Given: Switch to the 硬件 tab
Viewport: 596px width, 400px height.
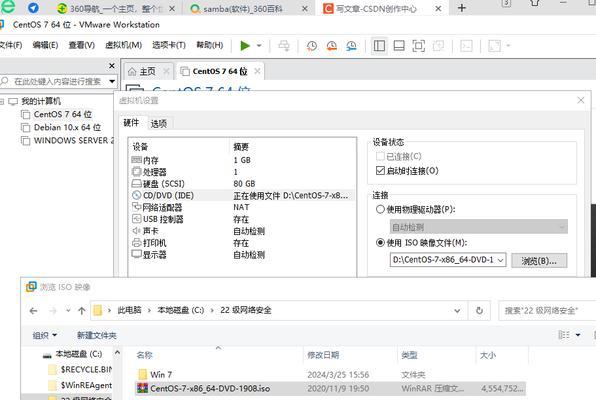Looking at the screenshot, I should point(131,123).
